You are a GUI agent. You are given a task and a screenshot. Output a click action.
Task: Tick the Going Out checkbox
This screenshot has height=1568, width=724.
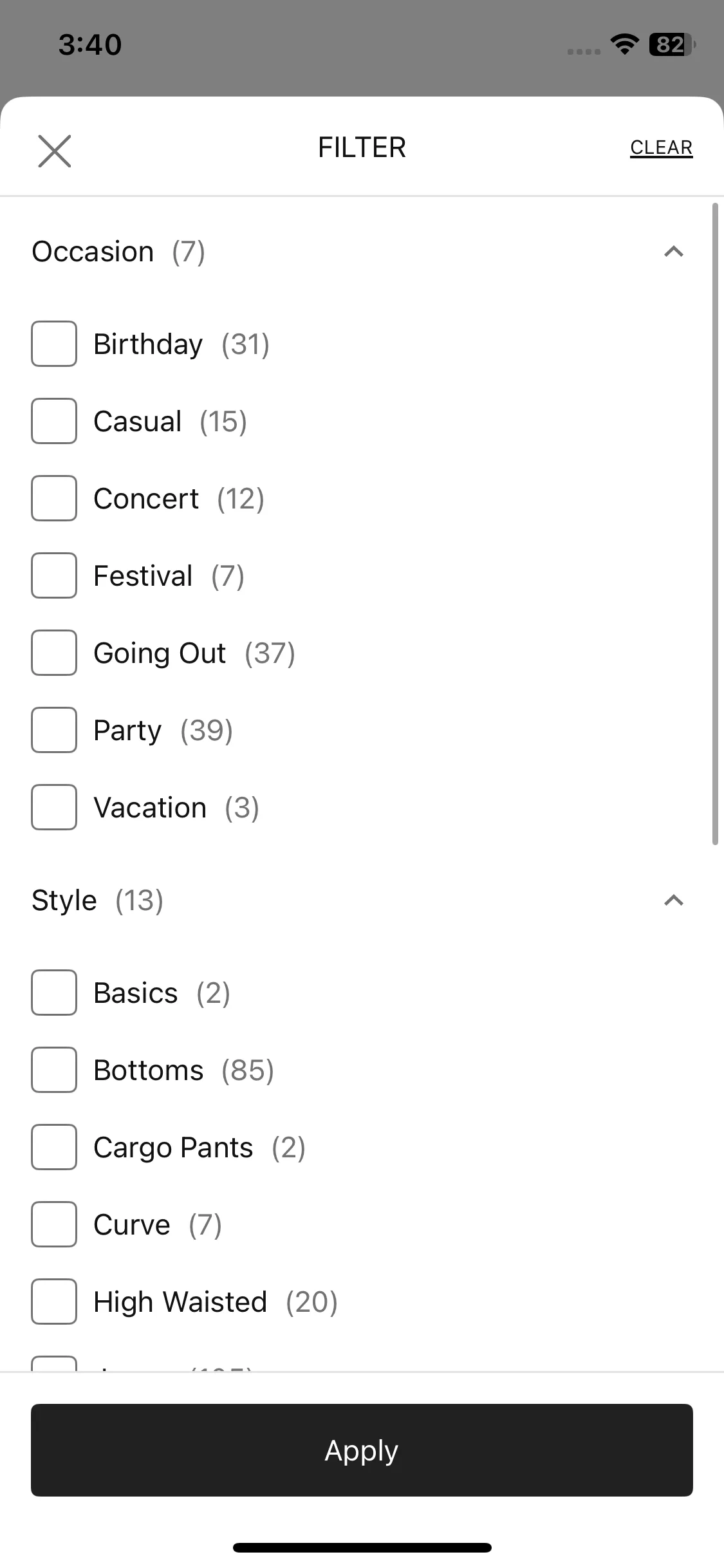coord(54,653)
